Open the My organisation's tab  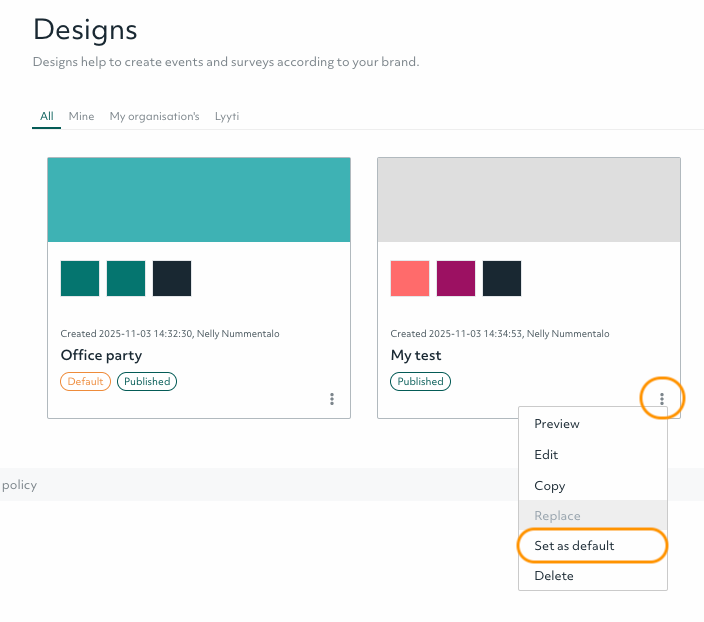[154, 116]
